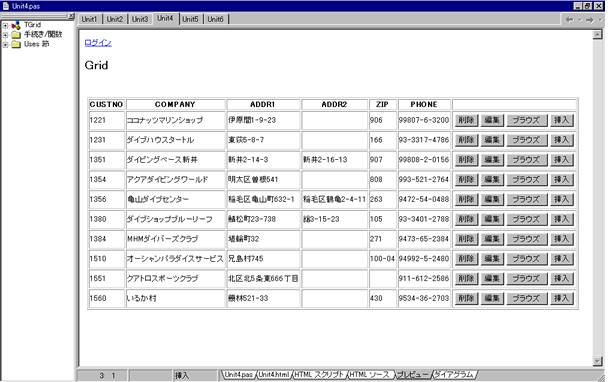Select the cell MHMダイバーズクラブ
The width and height of the screenshot is (608, 382).
(x=175, y=239)
